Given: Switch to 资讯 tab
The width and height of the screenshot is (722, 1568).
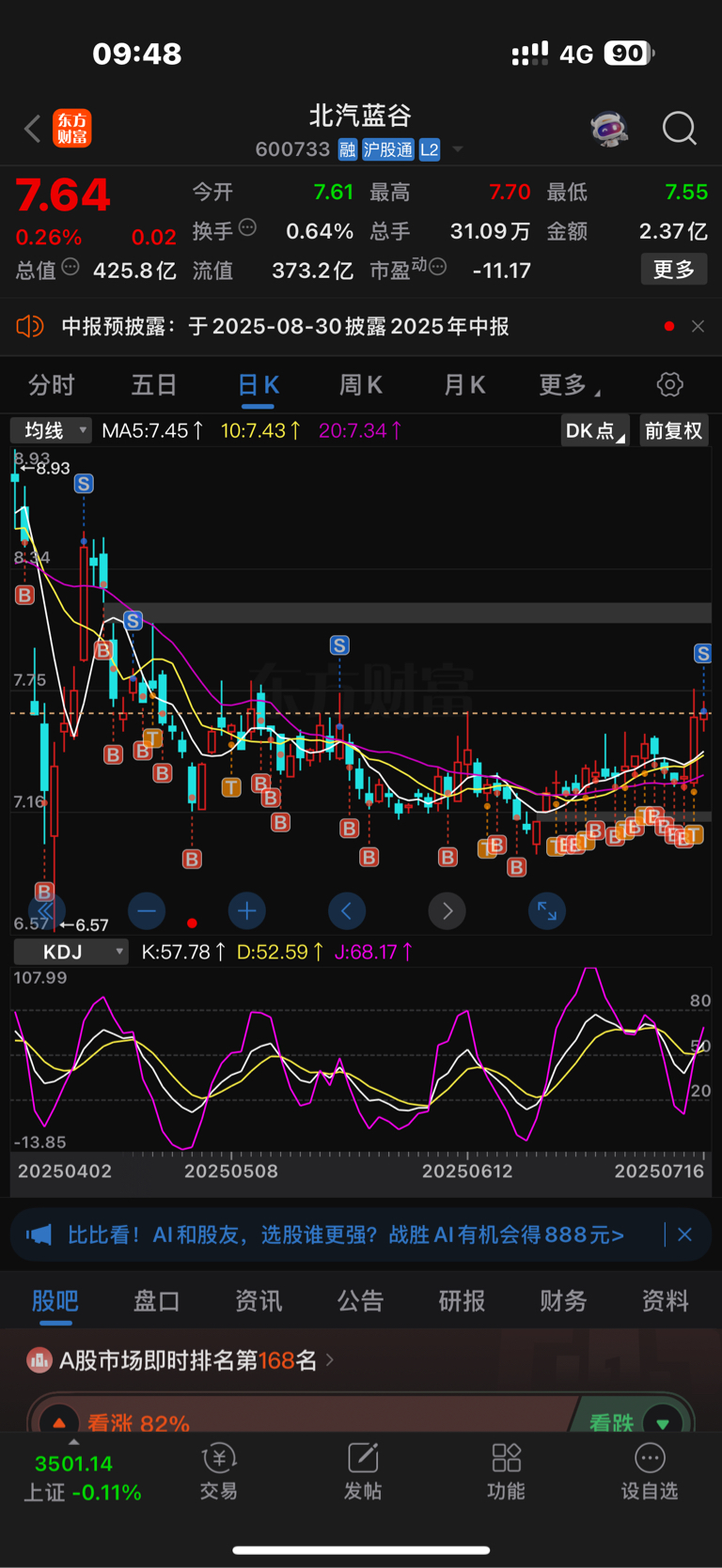Looking at the screenshot, I should click(x=259, y=1301).
